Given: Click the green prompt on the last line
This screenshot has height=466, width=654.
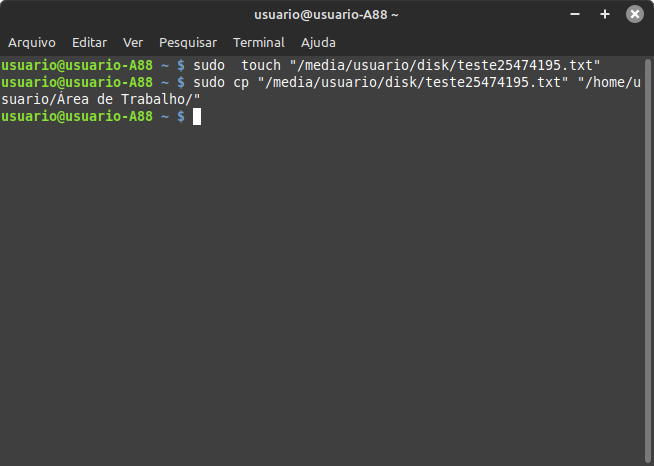Looking at the screenshot, I should (77, 116).
